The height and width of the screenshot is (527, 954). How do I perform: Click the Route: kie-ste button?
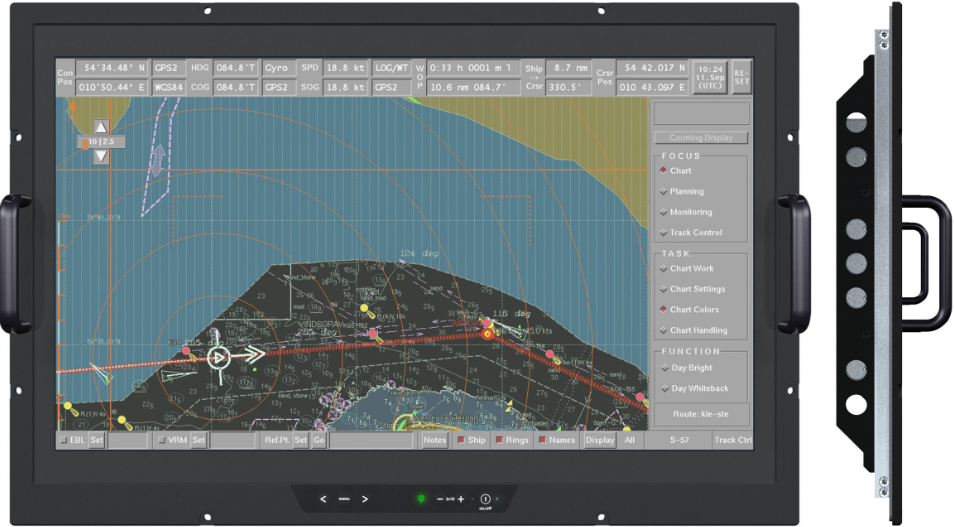(x=701, y=414)
